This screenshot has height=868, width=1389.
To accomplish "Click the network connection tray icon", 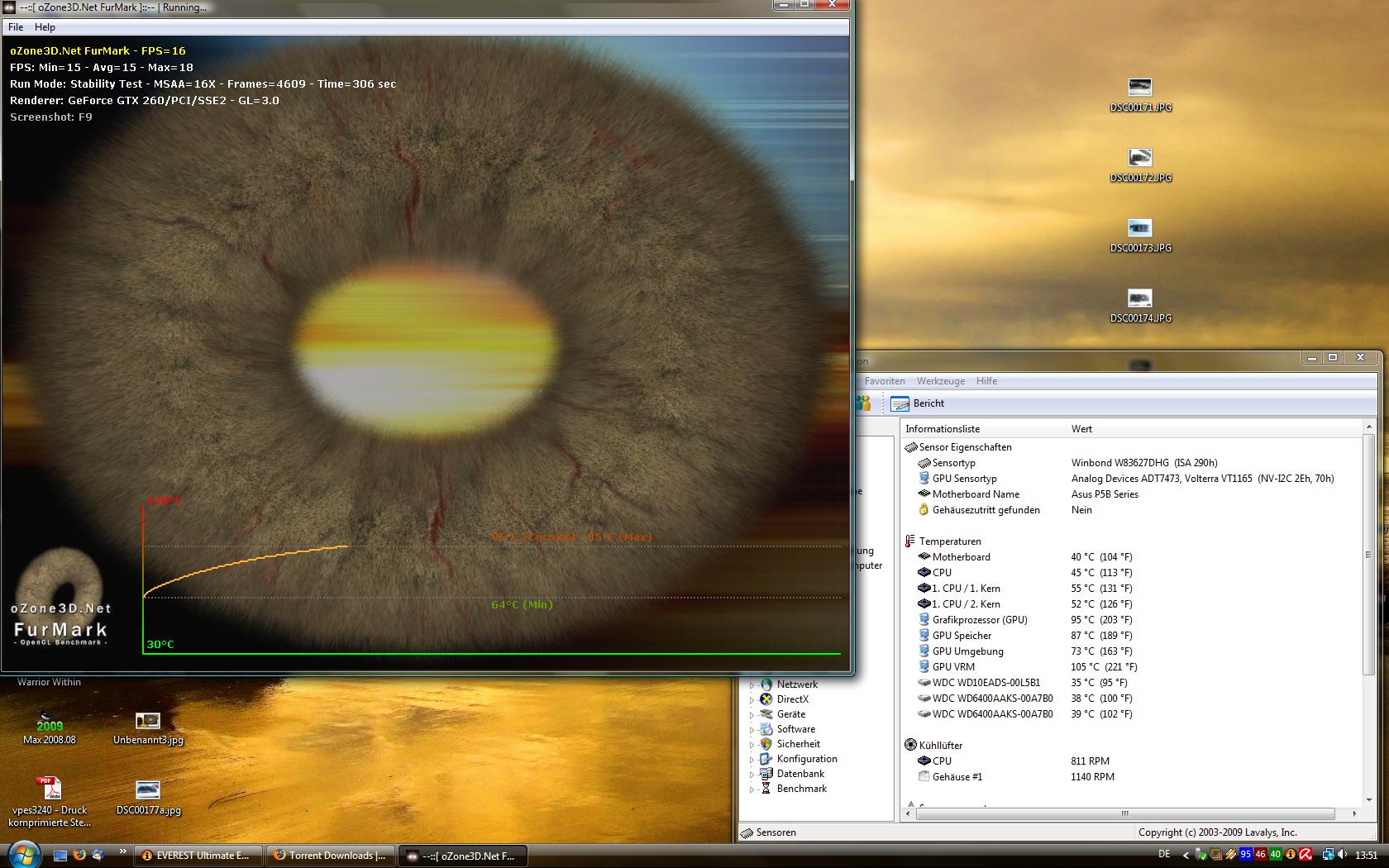I will pyautogui.click(x=1328, y=855).
